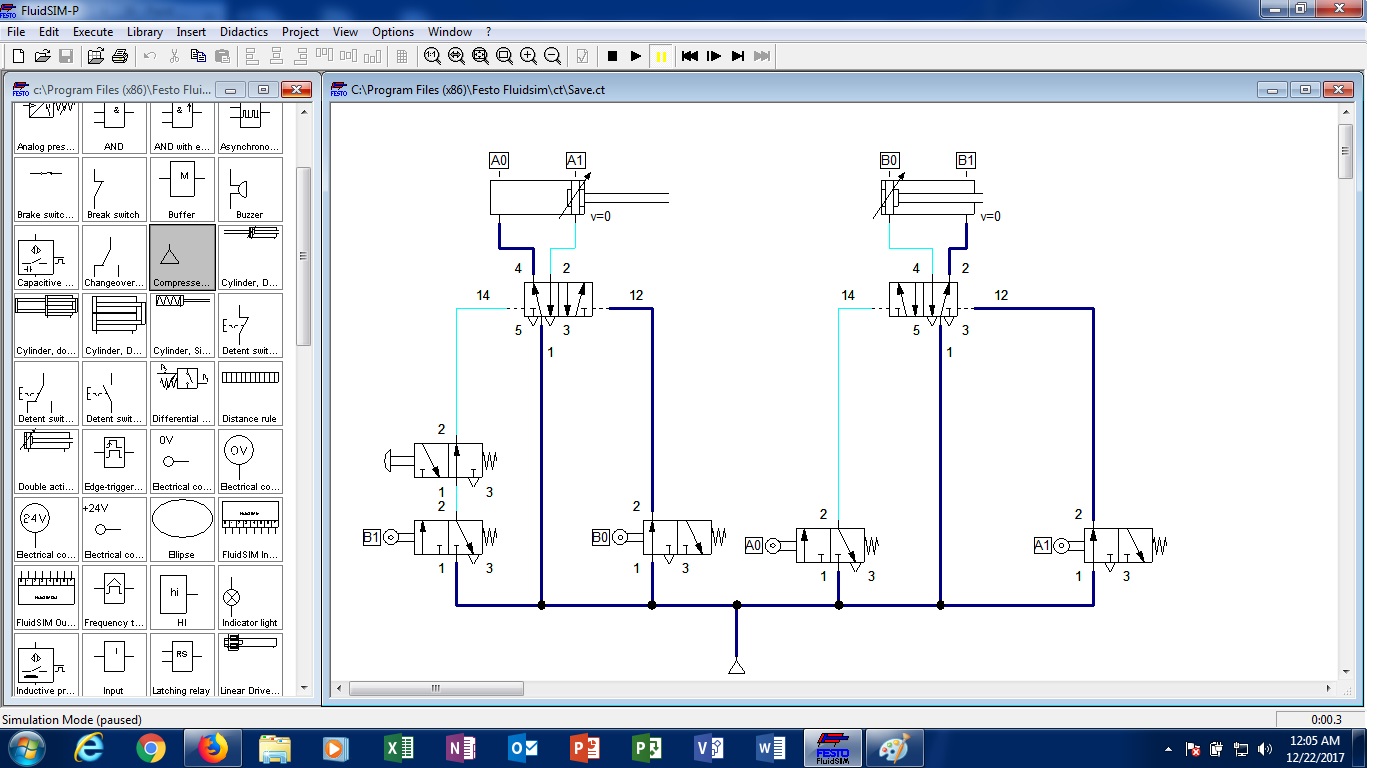Open Excel from the Windows taskbar

399,748
